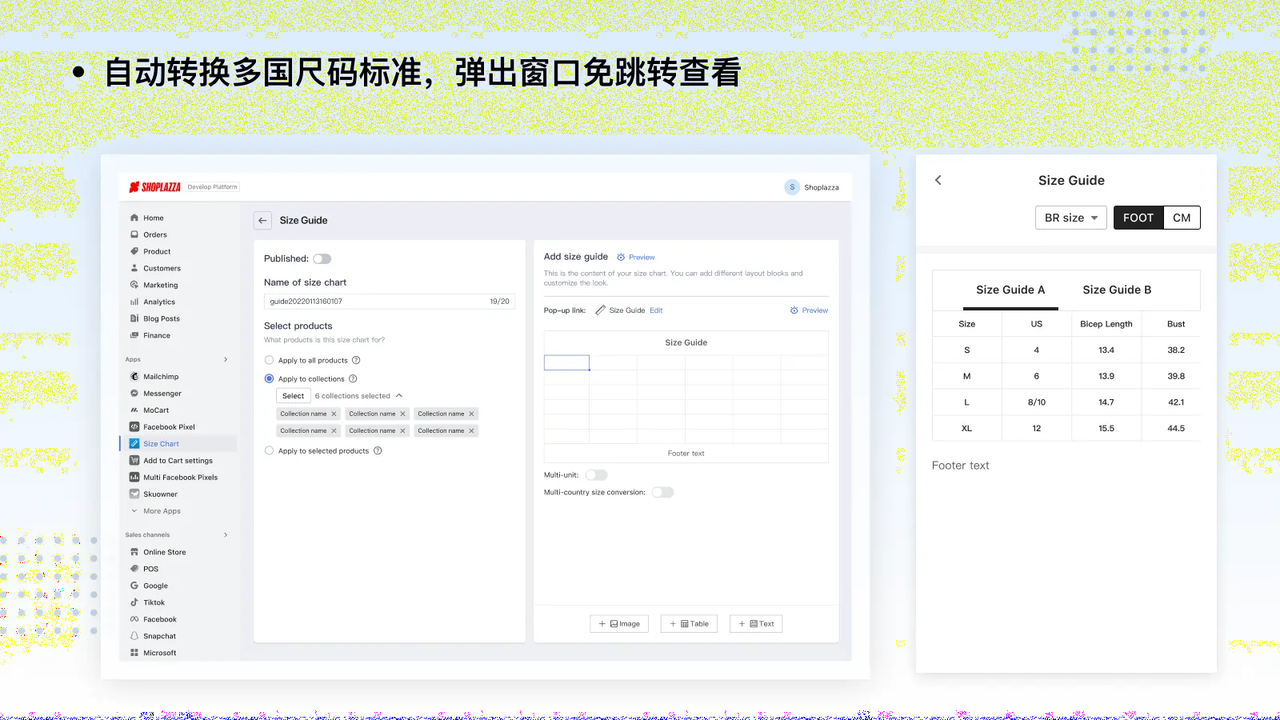Click the highlighted first cell in Size Guide table
Image resolution: width=1280 pixels, height=720 pixels.
tap(566, 363)
